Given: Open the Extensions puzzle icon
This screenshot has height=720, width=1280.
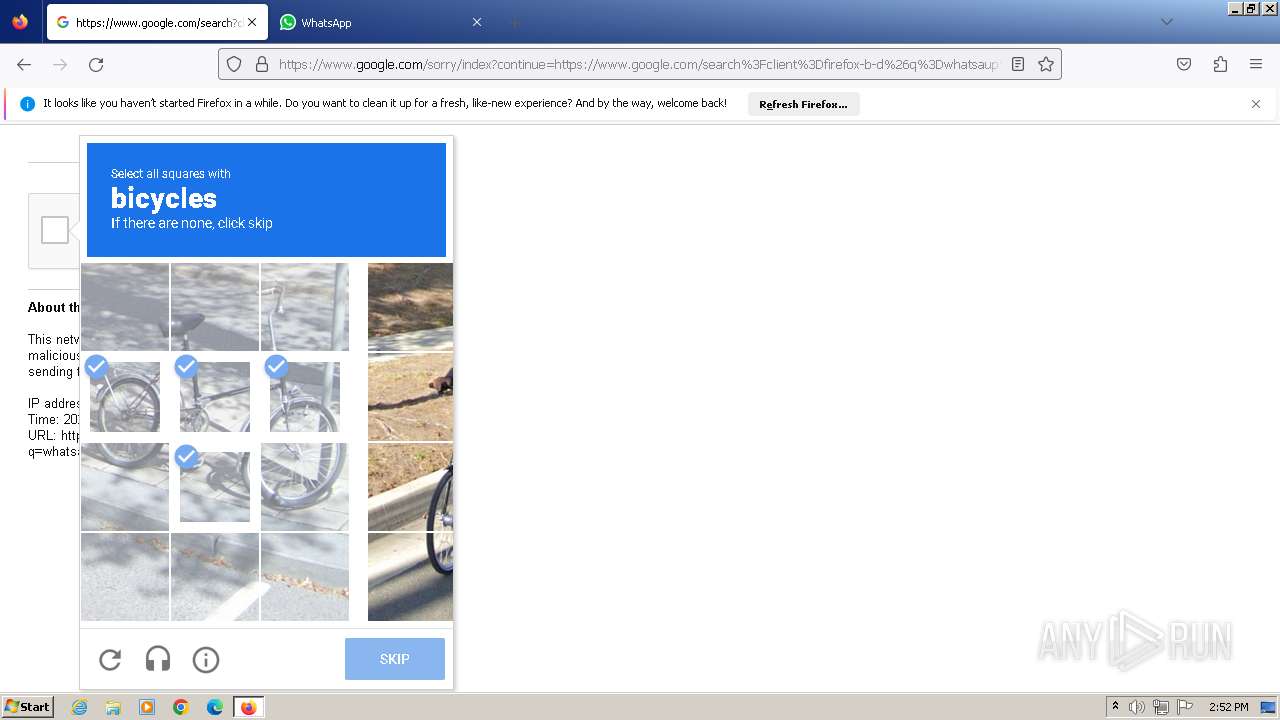Looking at the screenshot, I should click(1220, 64).
